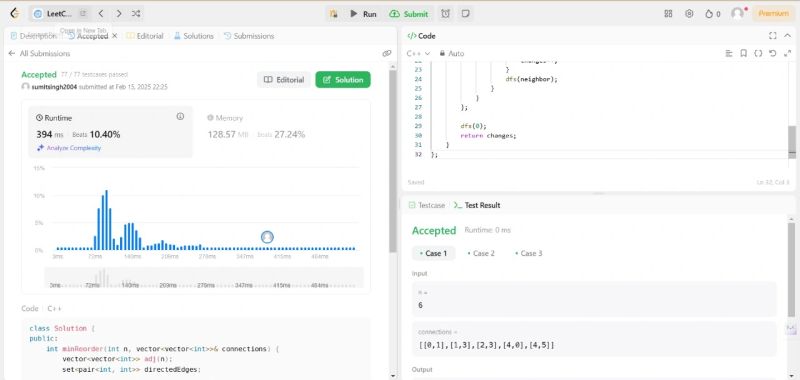800x380 pixels.
Task: Click the green Submit button
Action: click(x=409, y=14)
